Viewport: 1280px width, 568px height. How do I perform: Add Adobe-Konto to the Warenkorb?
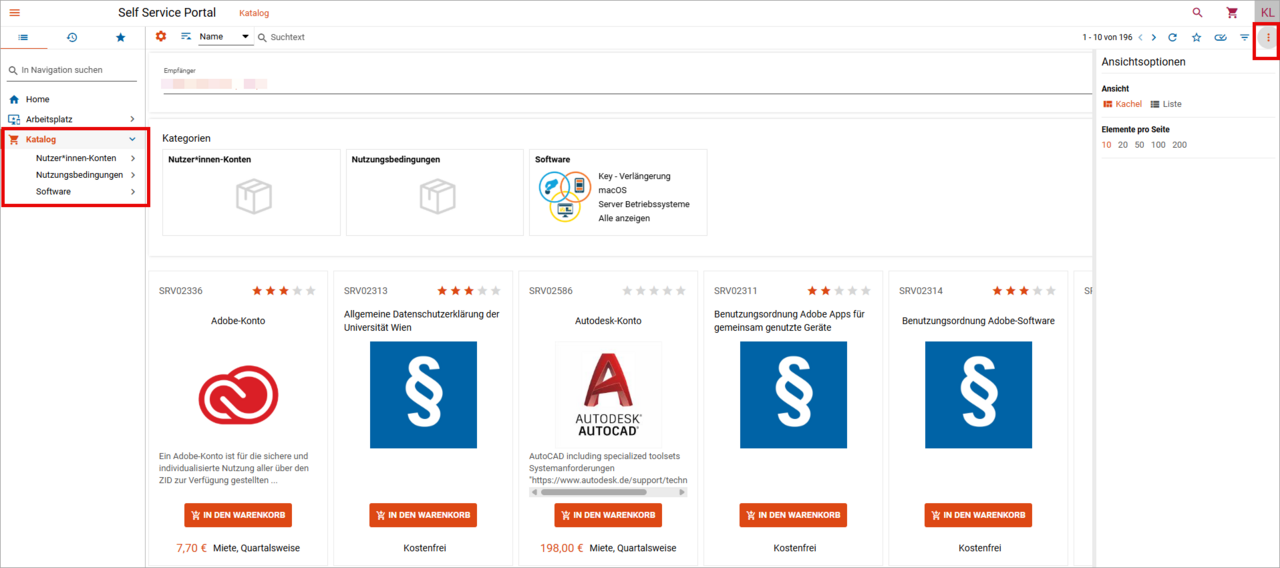tap(238, 515)
